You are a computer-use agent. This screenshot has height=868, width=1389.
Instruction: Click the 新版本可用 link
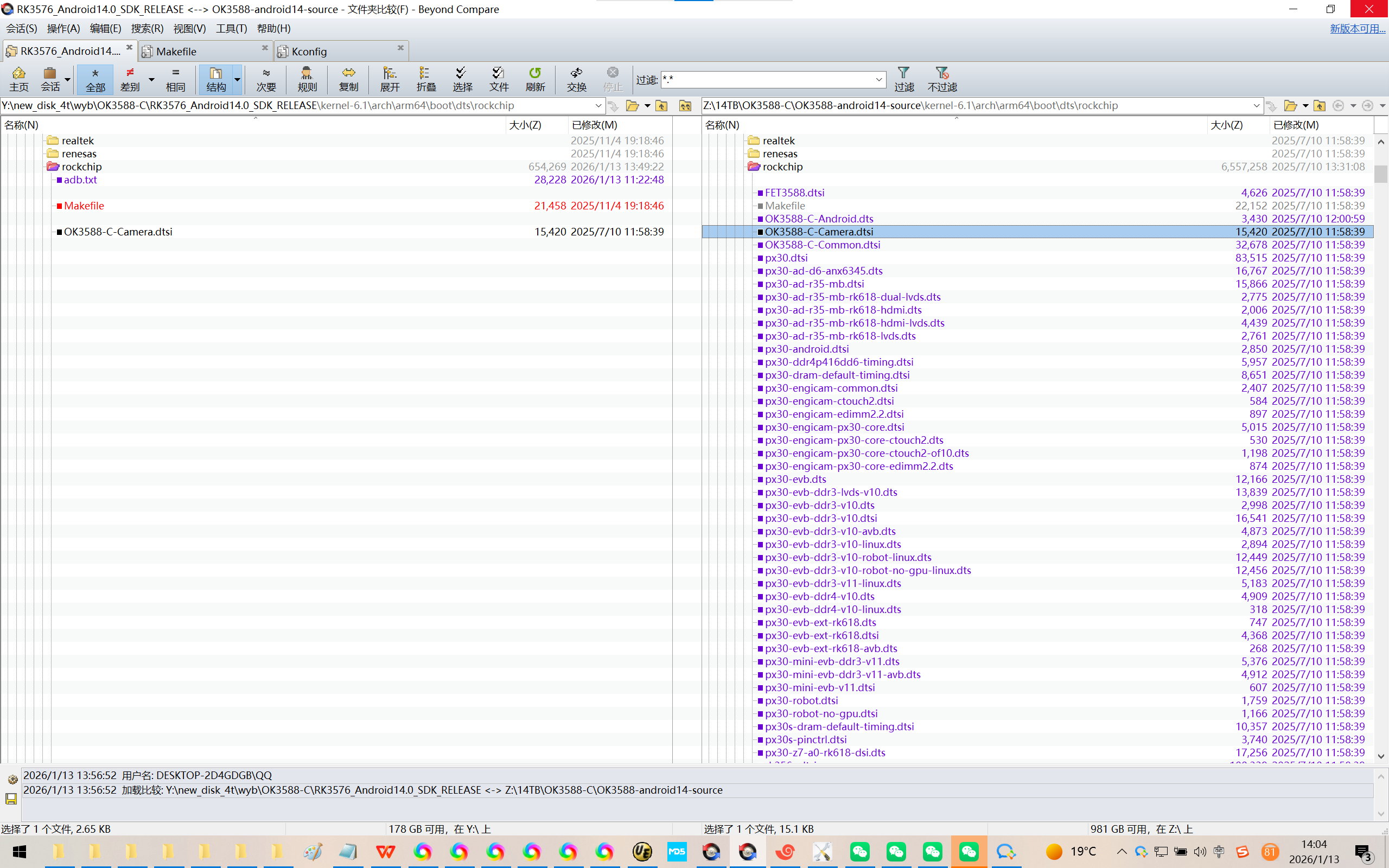click(1357, 28)
